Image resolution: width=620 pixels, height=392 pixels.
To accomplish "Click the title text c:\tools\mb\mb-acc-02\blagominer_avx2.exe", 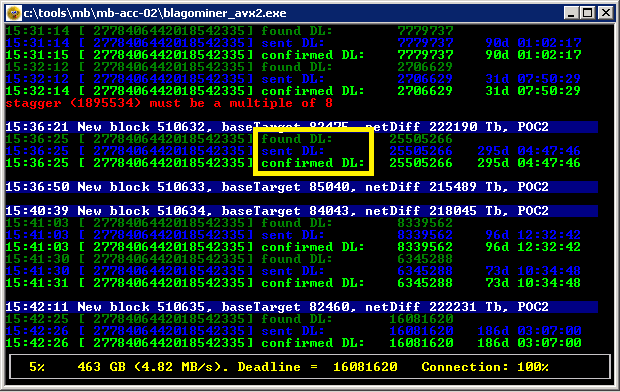I will pos(155,13).
